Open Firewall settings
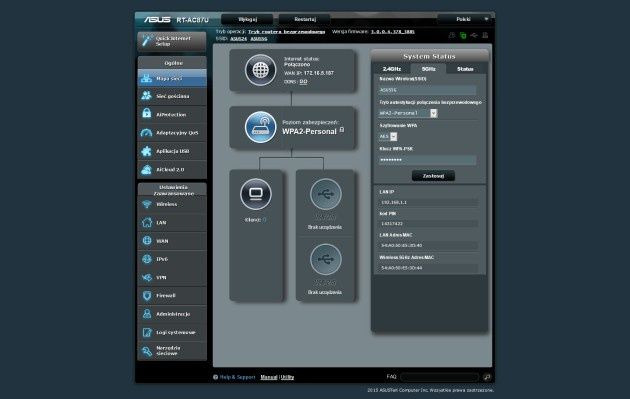 [172, 296]
